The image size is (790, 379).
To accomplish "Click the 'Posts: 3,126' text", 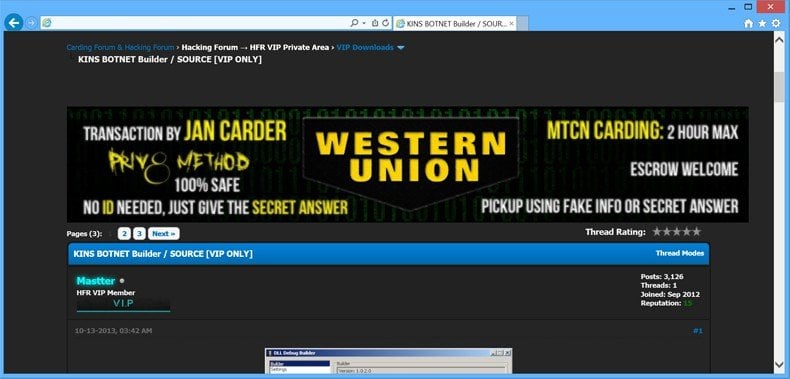I will 662,277.
